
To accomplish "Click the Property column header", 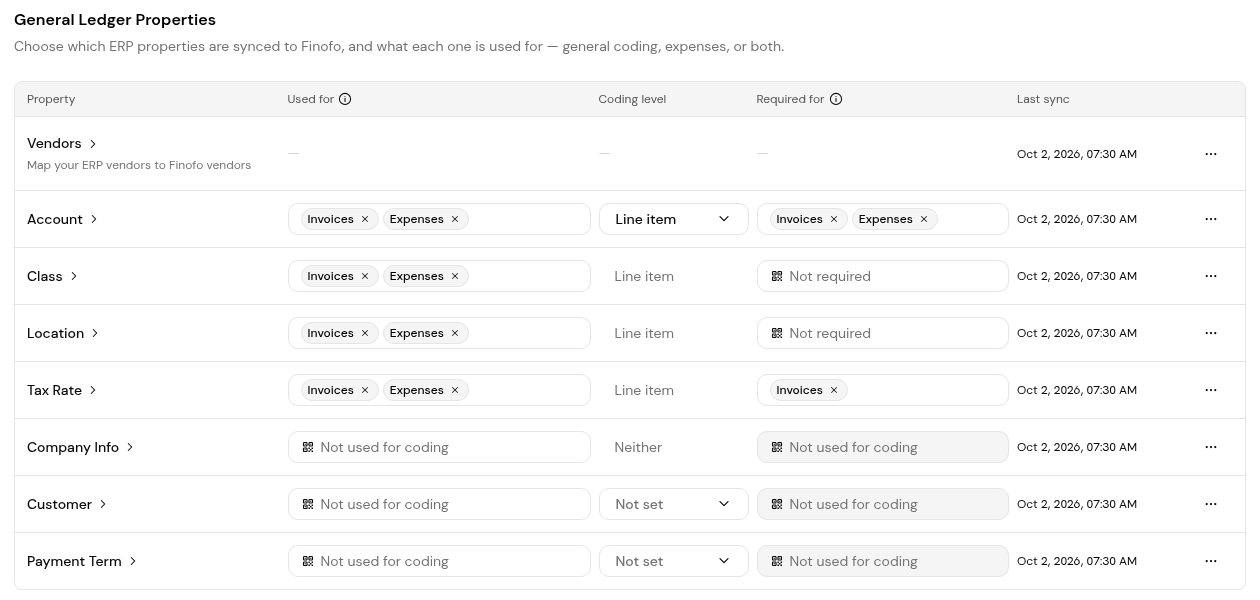I will pyautogui.click(x=51, y=99).
